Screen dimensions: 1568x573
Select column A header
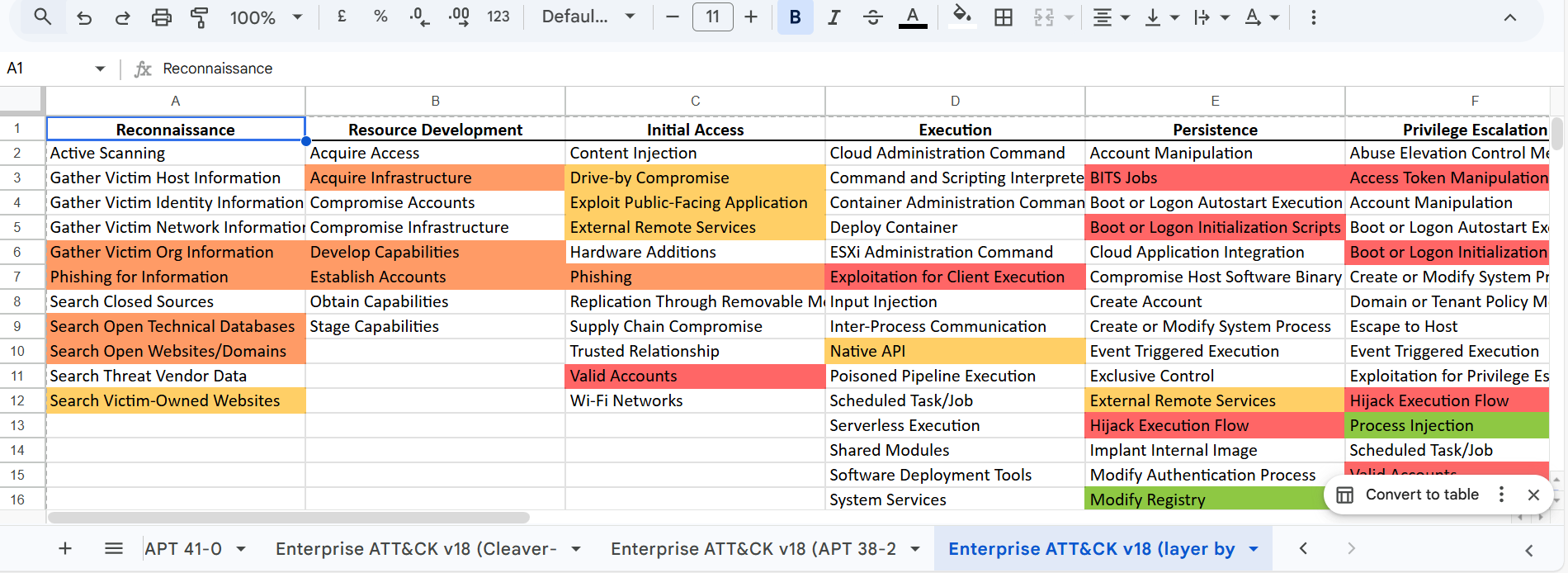tap(175, 101)
